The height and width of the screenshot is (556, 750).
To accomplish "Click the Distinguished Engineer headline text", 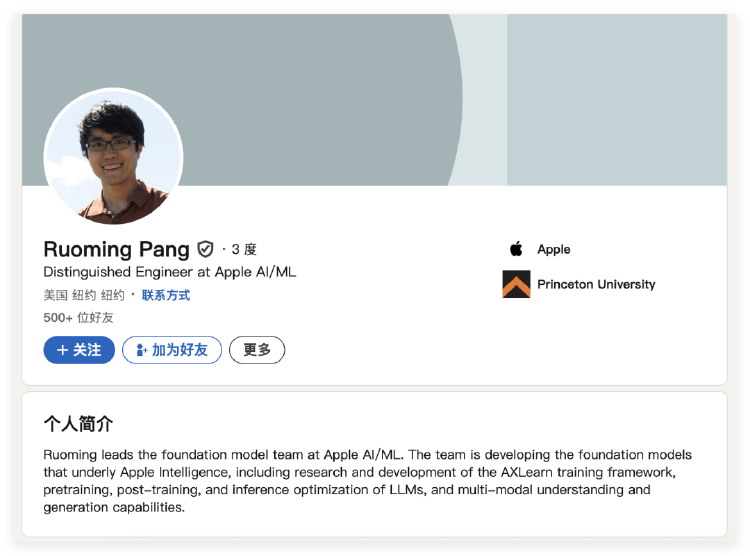I will tap(169, 272).
